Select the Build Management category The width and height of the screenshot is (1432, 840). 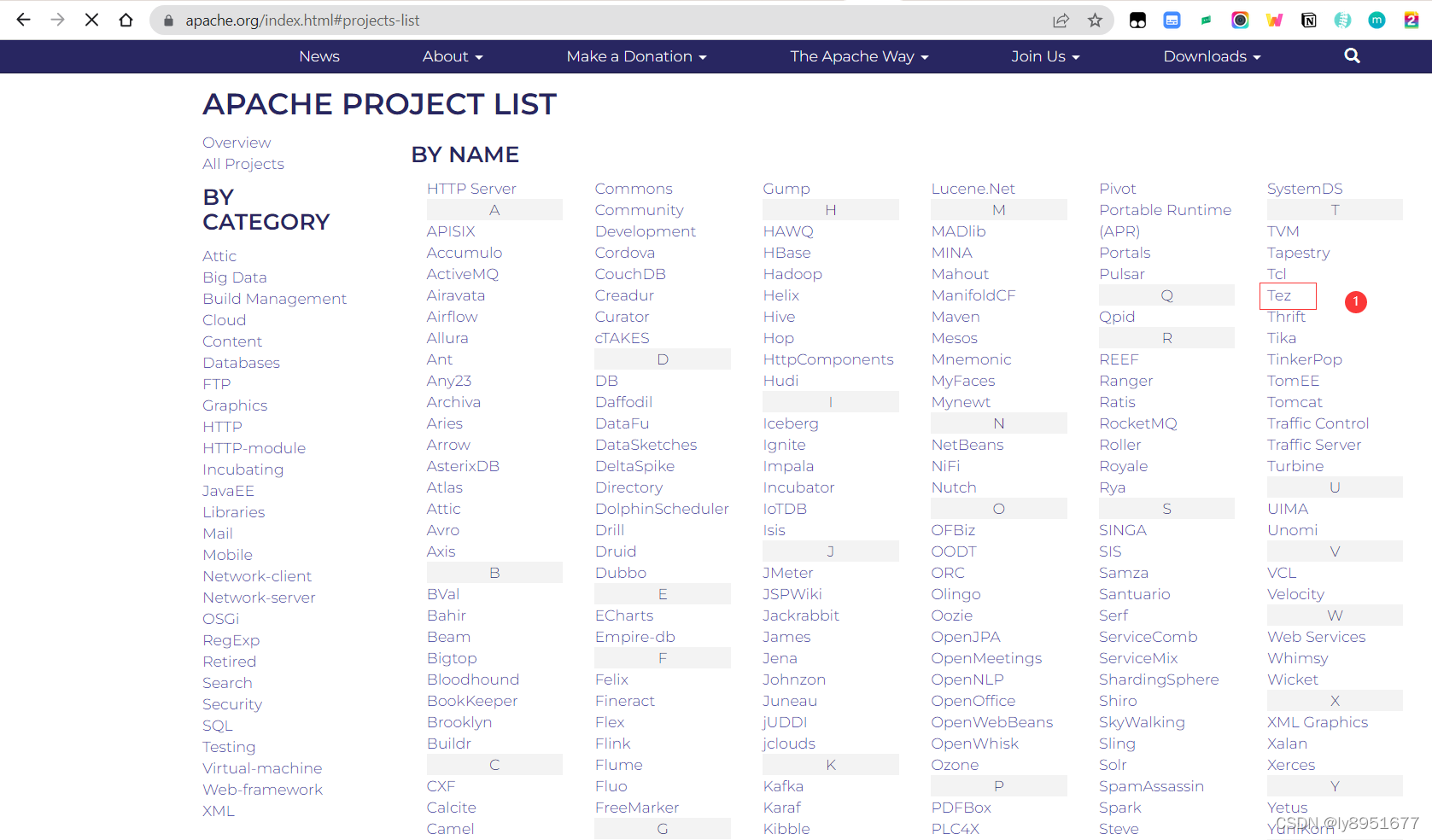click(x=275, y=299)
